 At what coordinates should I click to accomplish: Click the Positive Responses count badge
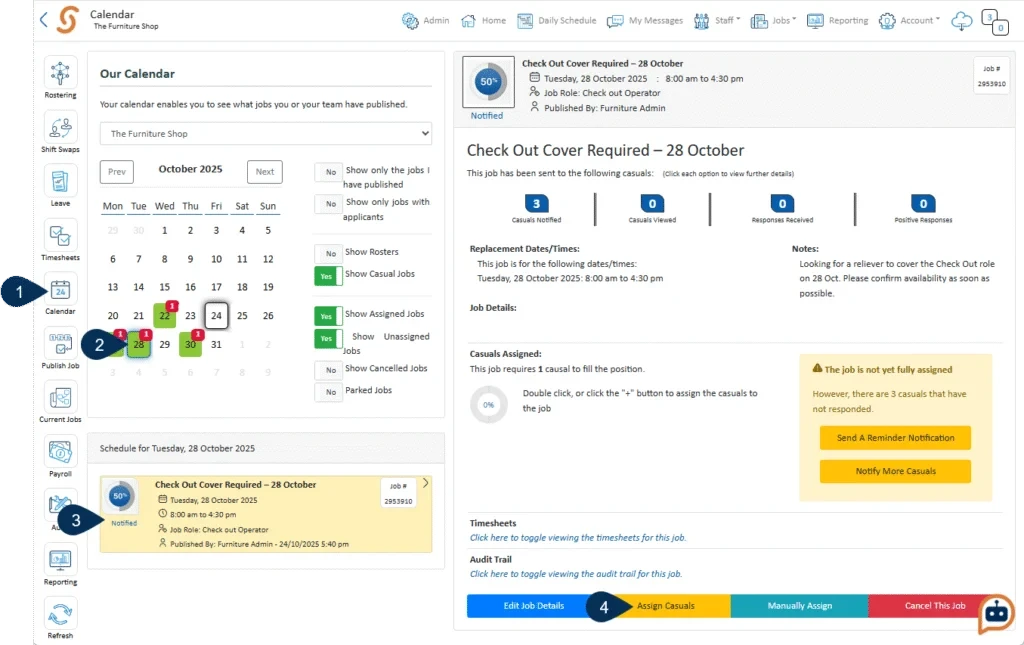point(923,204)
